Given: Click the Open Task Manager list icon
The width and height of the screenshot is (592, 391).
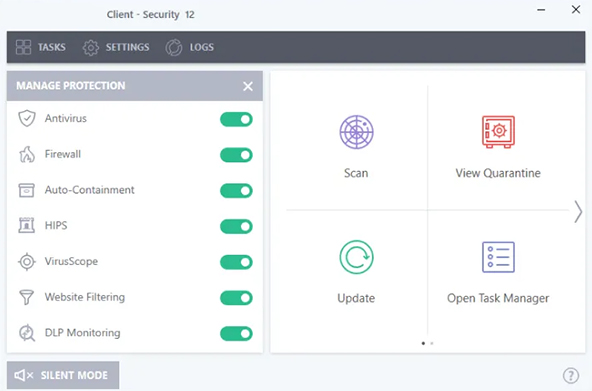Looking at the screenshot, I should (x=498, y=257).
